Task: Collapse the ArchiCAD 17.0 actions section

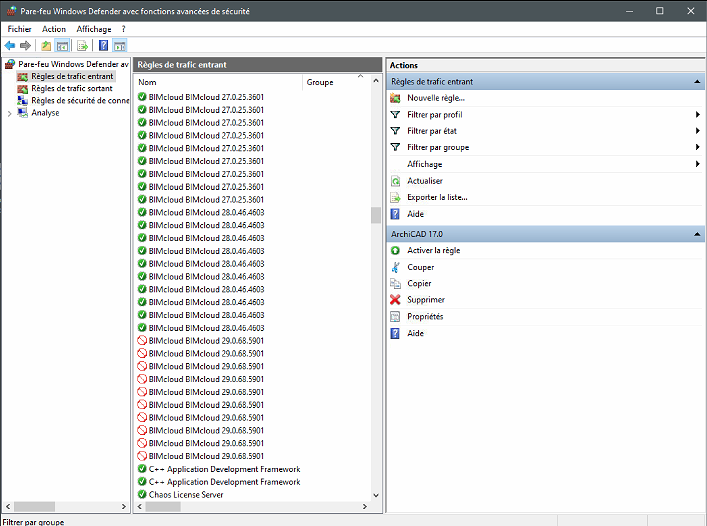Action: point(697,234)
